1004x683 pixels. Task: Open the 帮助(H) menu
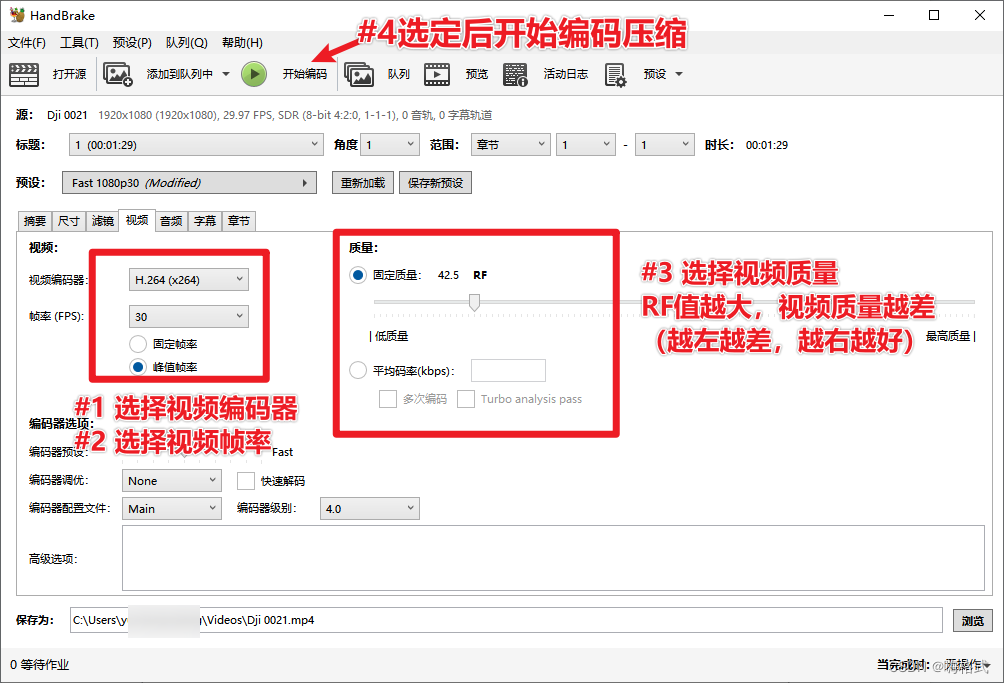pyautogui.click(x=242, y=42)
